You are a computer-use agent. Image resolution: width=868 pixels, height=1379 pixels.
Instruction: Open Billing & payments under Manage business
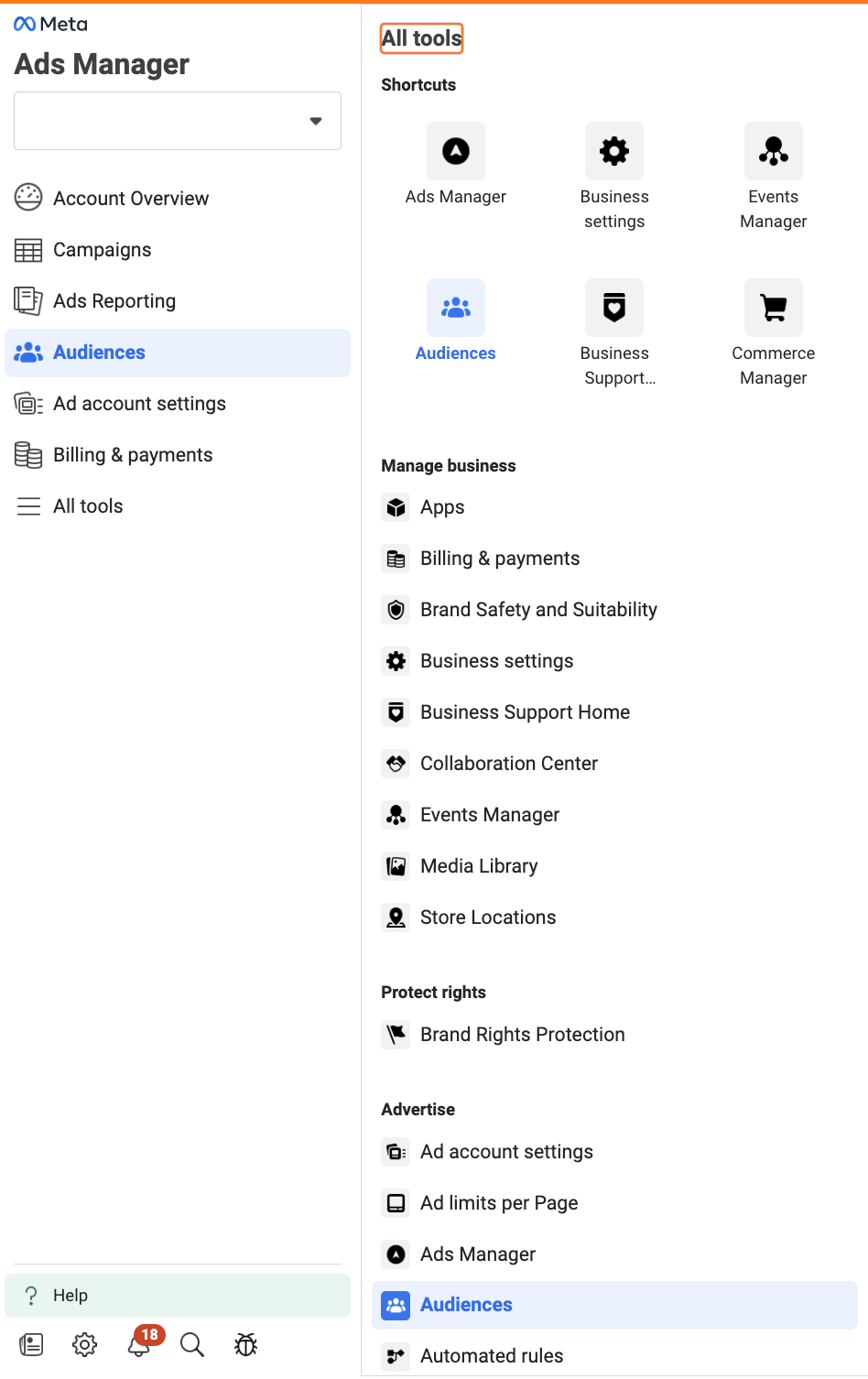point(614,559)
